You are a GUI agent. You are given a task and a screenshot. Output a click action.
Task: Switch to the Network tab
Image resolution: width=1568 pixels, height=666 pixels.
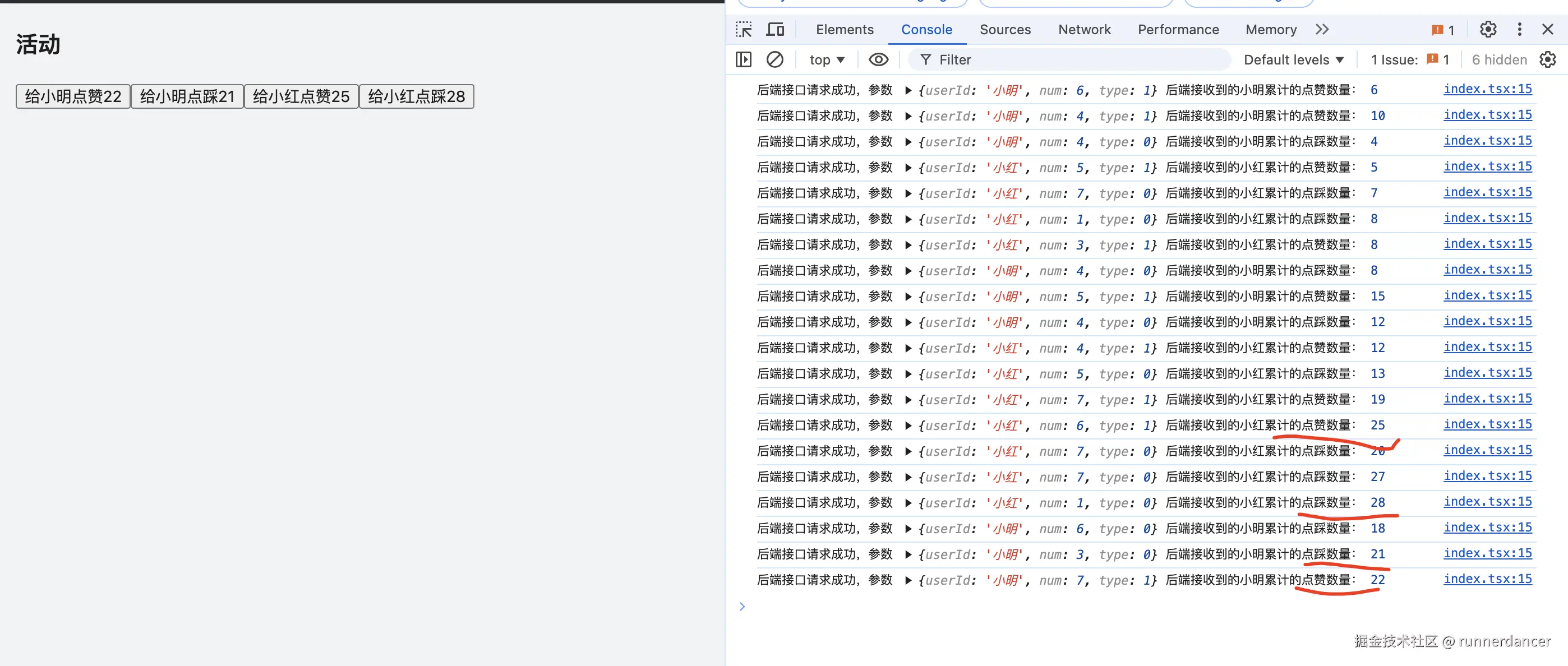pos(1083,29)
